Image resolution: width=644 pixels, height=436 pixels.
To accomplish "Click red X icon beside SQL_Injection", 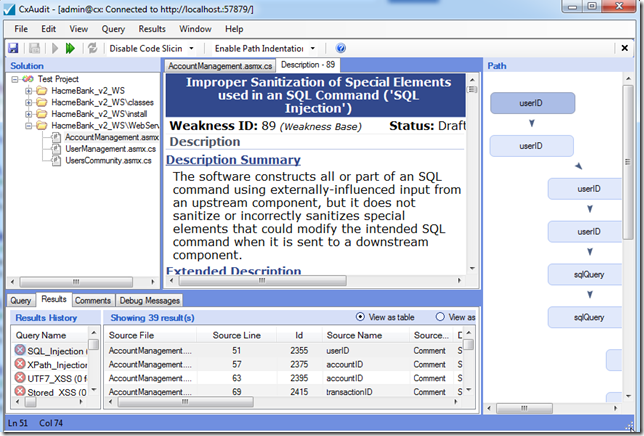I will [20, 350].
